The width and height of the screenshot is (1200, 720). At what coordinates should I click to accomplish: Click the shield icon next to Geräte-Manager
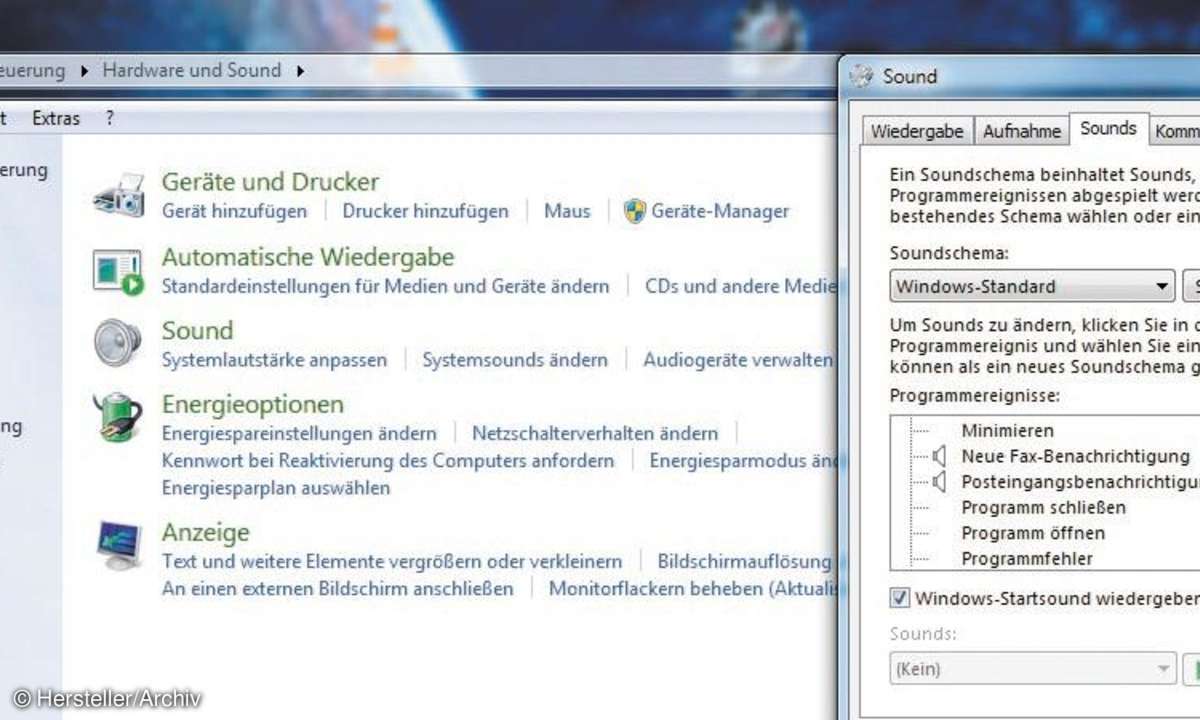click(634, 211)
